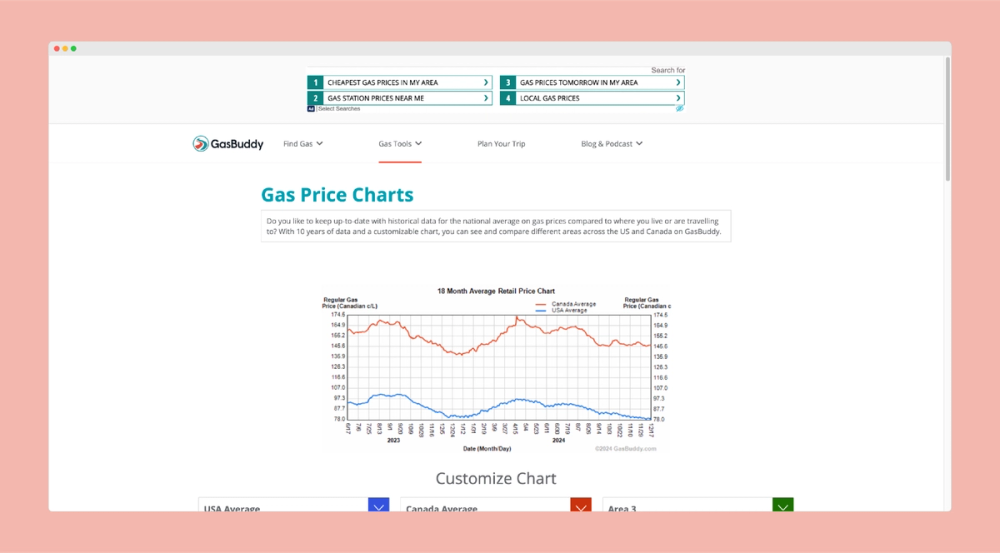Click the Gas Price Charts heading
The width and height of the screenshot is (1000, 553).
pyautogui.click(x=337, y=195)
